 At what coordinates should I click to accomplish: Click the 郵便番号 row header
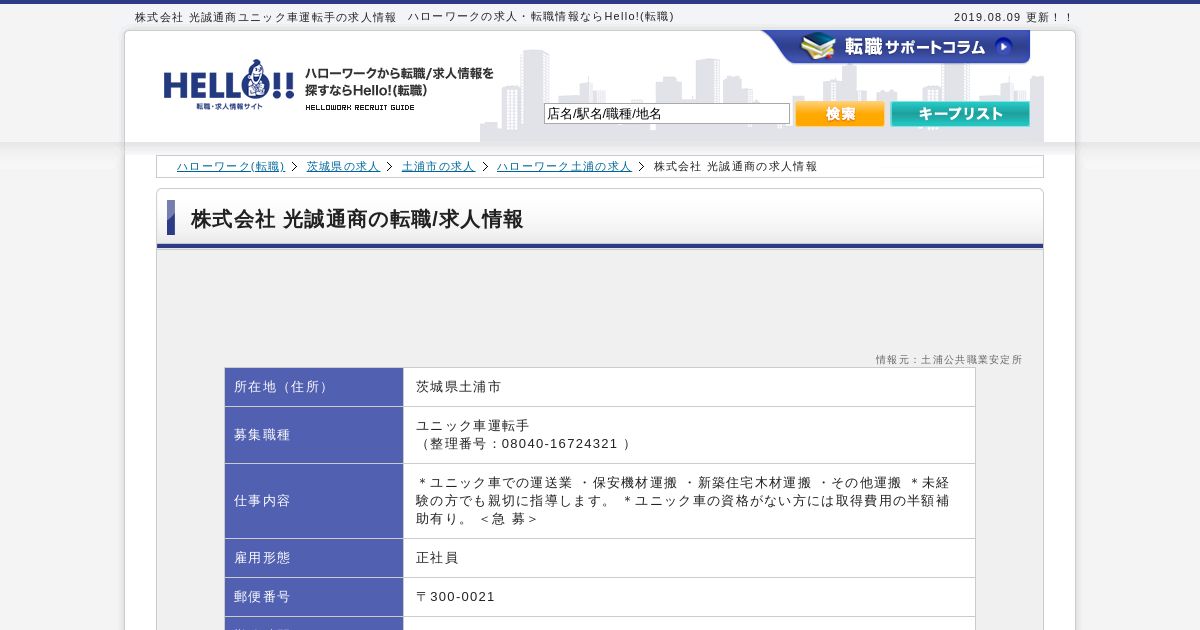point(314,597)
